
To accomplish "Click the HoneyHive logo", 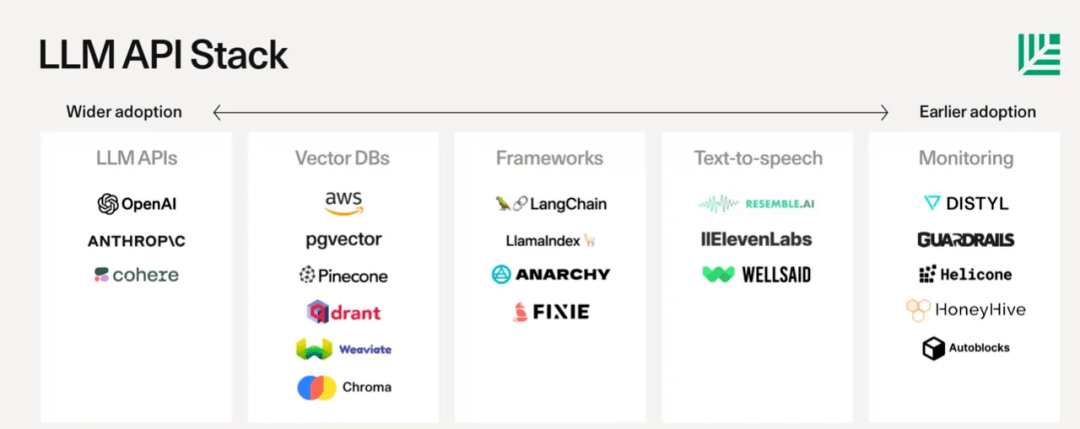I will click(966, 310).
